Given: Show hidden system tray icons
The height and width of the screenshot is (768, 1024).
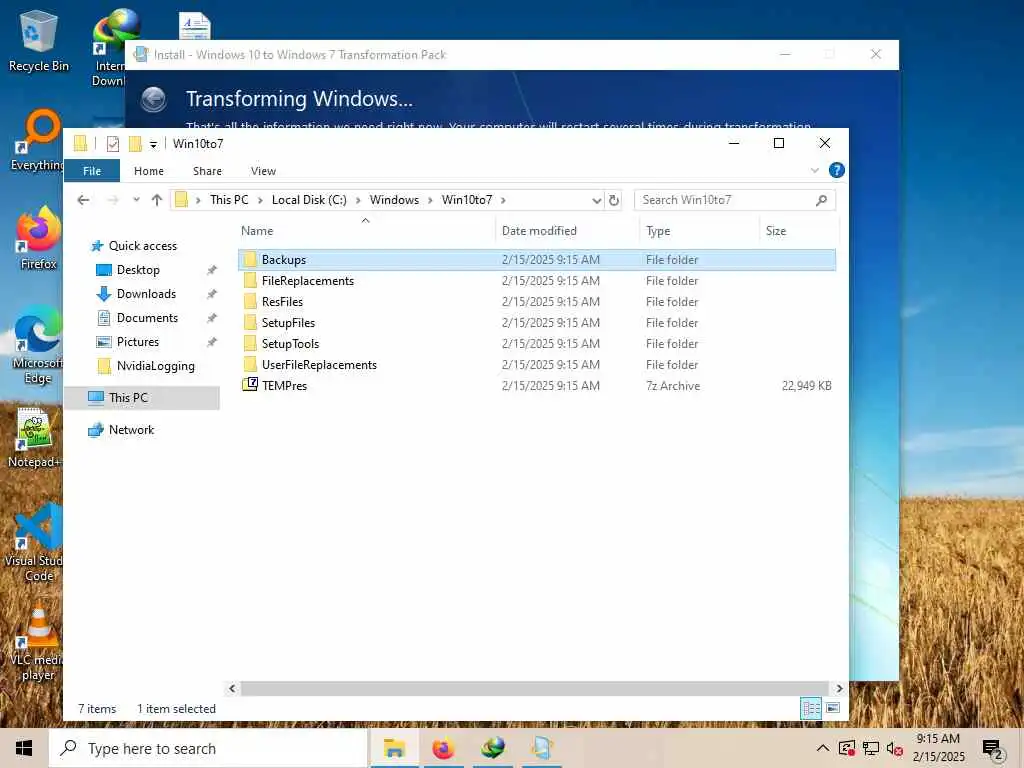Looking at the screenshot, I should point(823,748).
